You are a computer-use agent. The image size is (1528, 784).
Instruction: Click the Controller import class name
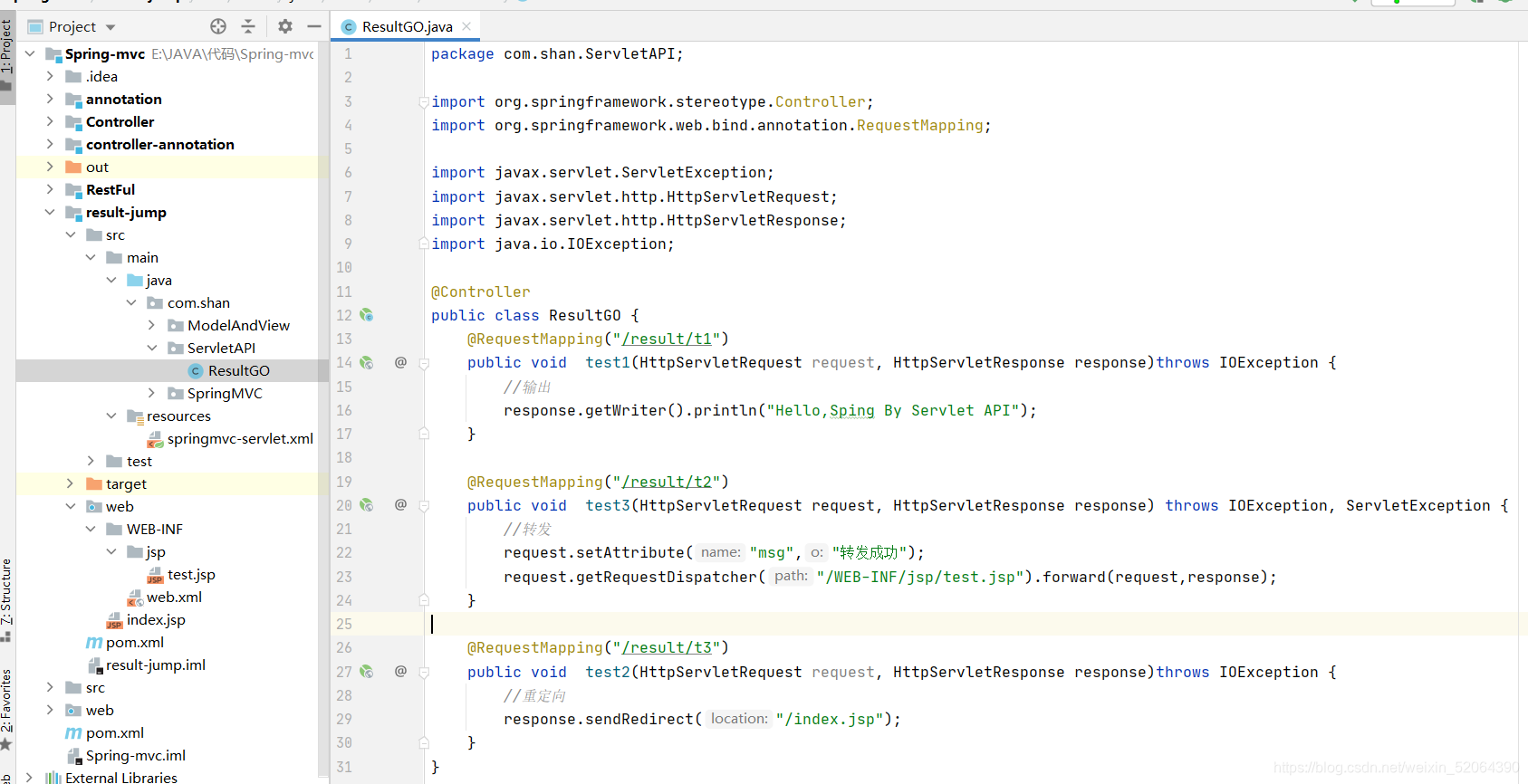tap(820, 101)
